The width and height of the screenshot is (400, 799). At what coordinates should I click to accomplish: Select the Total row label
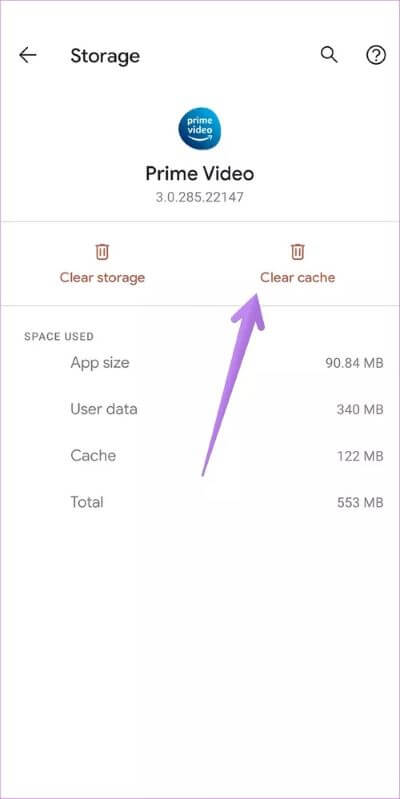[87, 502]
